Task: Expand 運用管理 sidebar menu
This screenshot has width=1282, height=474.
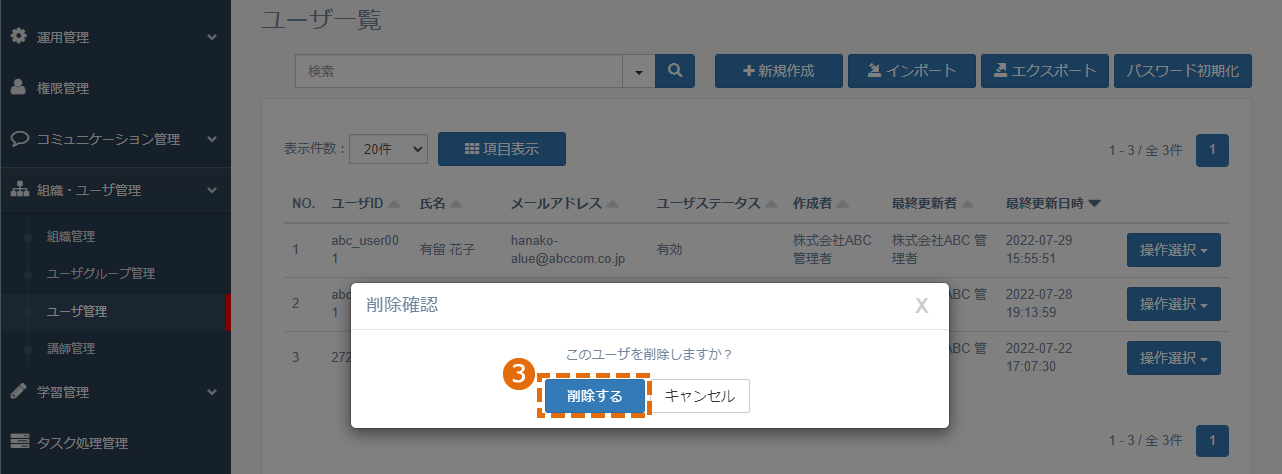Action: coord(115,37)
